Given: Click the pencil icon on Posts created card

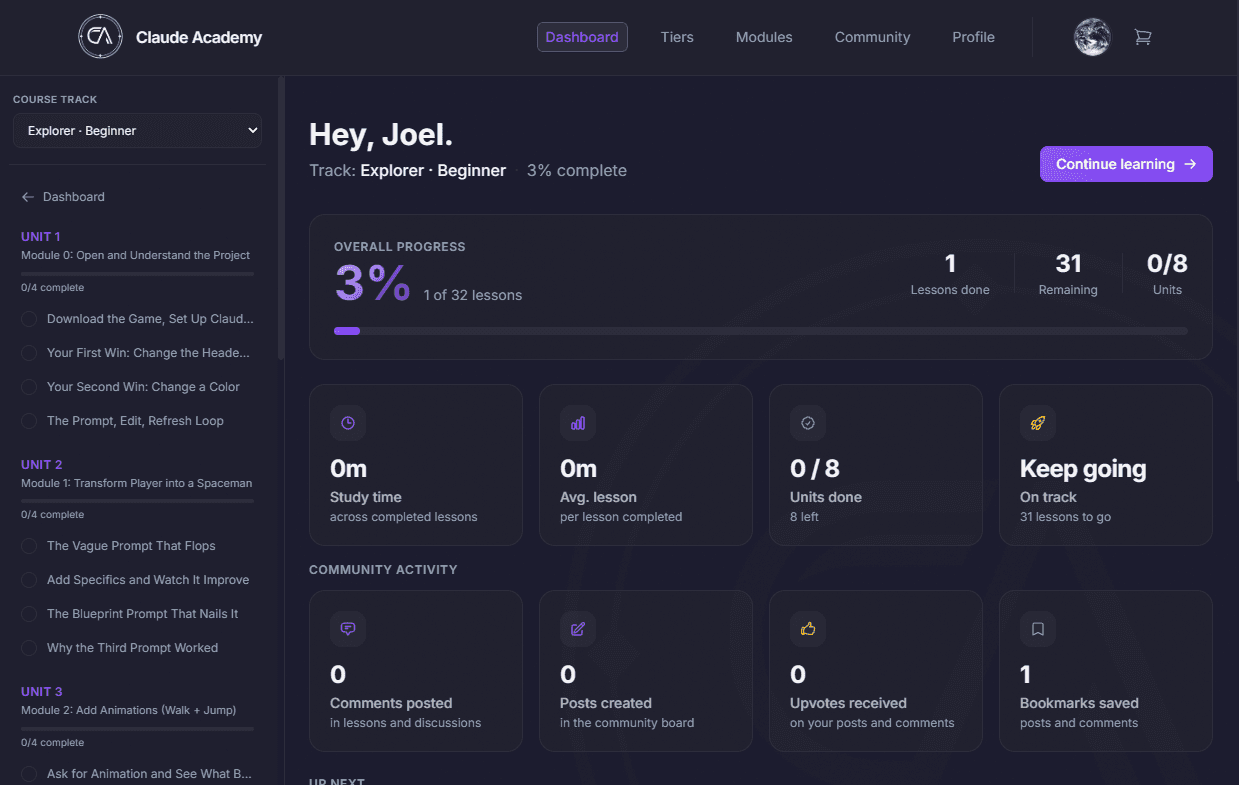Looking at the screenshot, I should (x=578, y=629).
